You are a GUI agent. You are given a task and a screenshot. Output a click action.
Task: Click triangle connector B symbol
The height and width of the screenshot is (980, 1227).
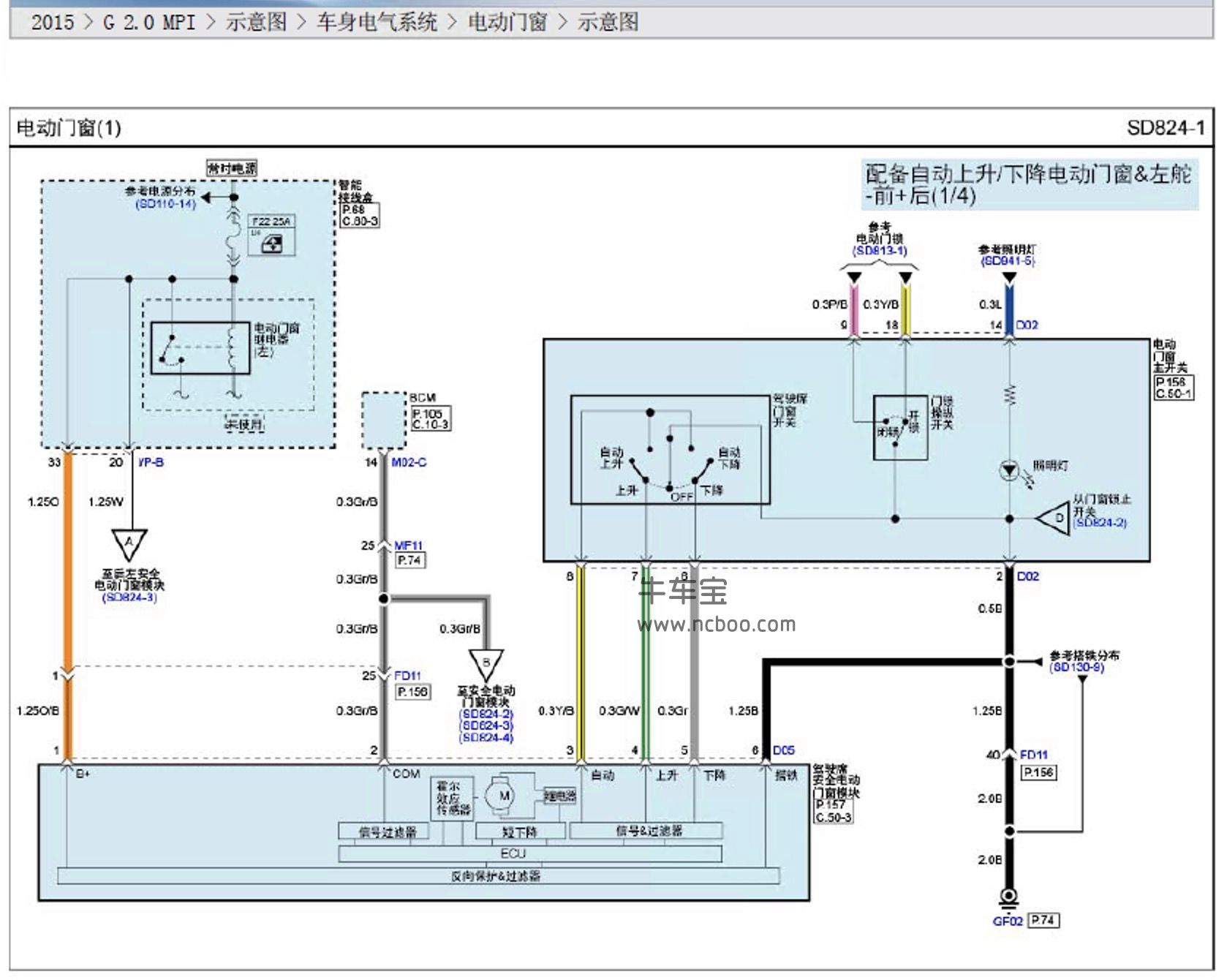coord(486,666)
